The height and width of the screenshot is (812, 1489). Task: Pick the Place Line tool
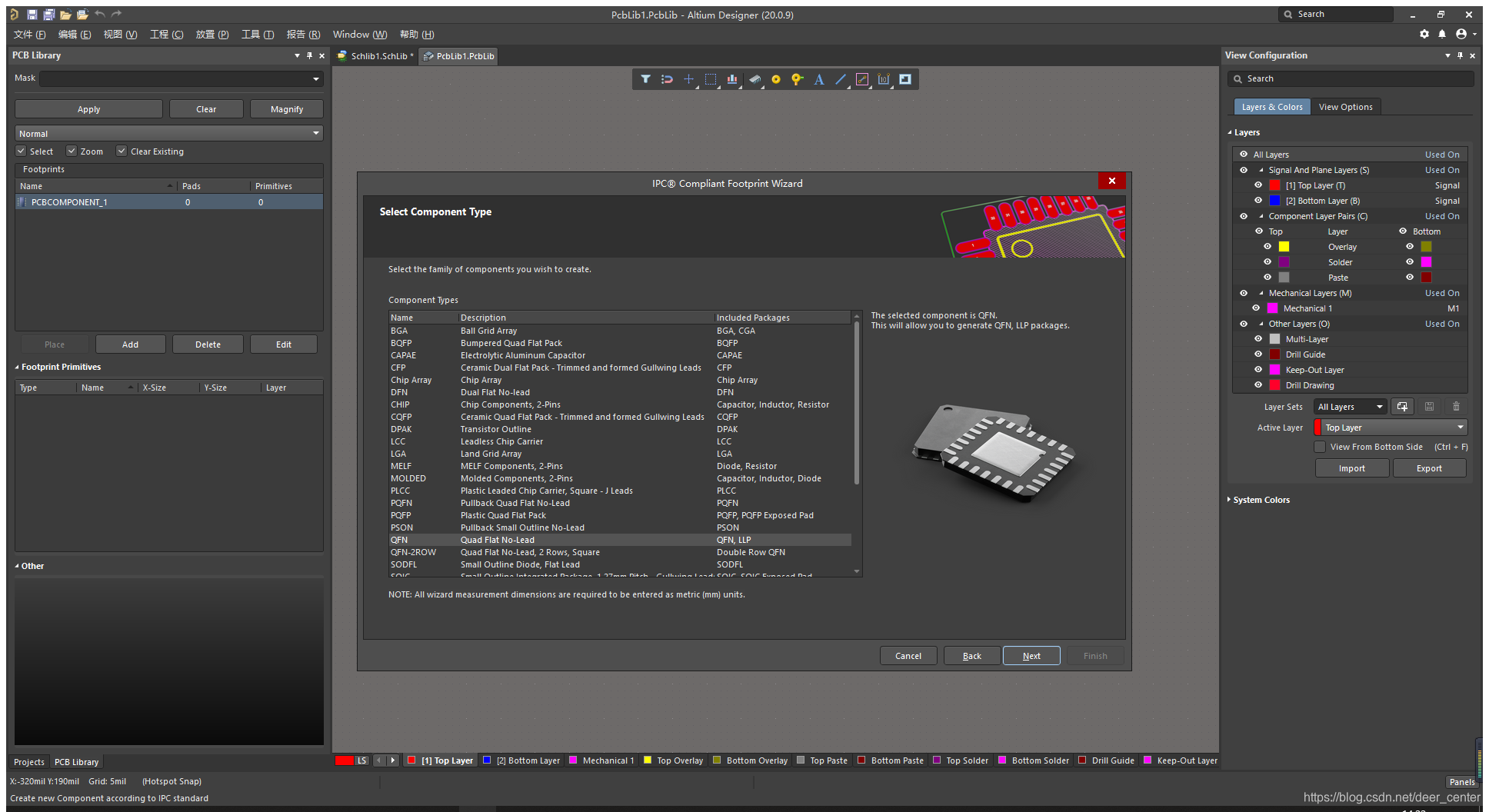(841, 79)
